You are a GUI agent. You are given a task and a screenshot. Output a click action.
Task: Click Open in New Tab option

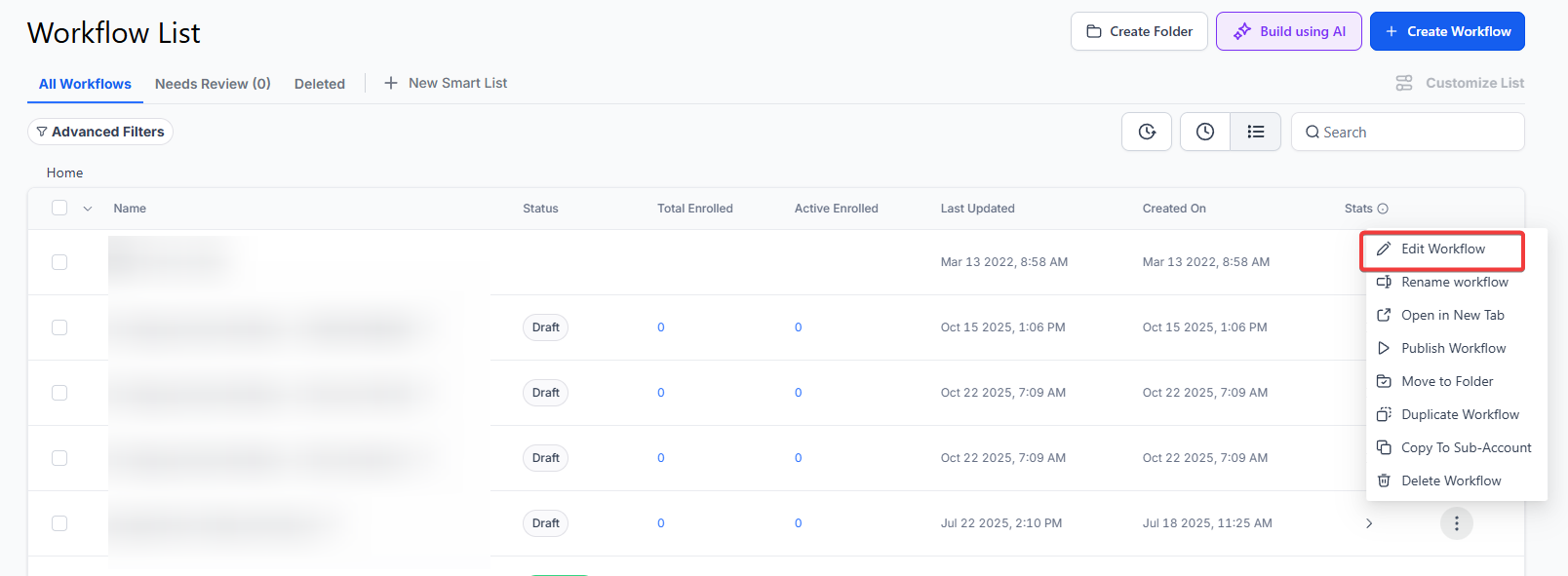click(x=1452, y=315)
